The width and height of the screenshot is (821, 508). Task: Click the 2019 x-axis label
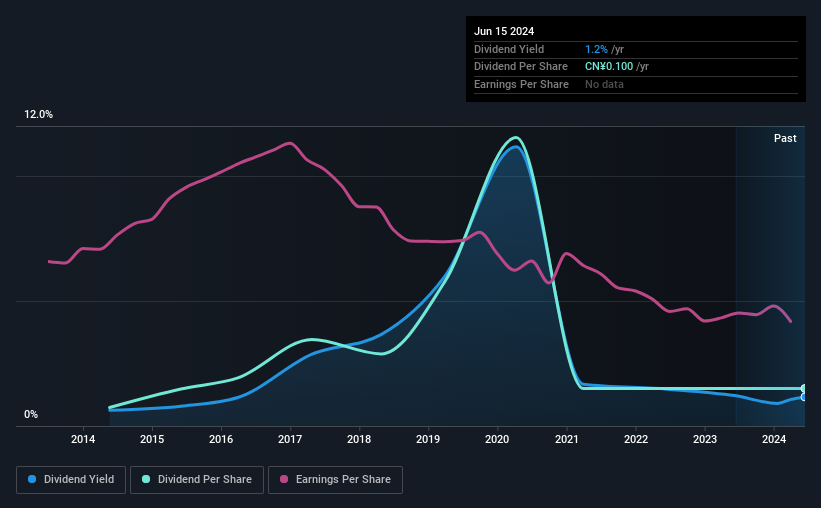[x=428, y=439]
